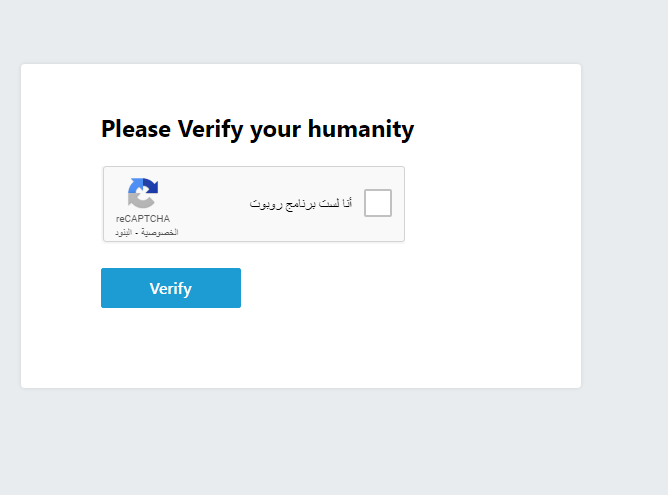Click the word "your" in the heading
Screen dimensions: 668x495
[x=275, y=131]
